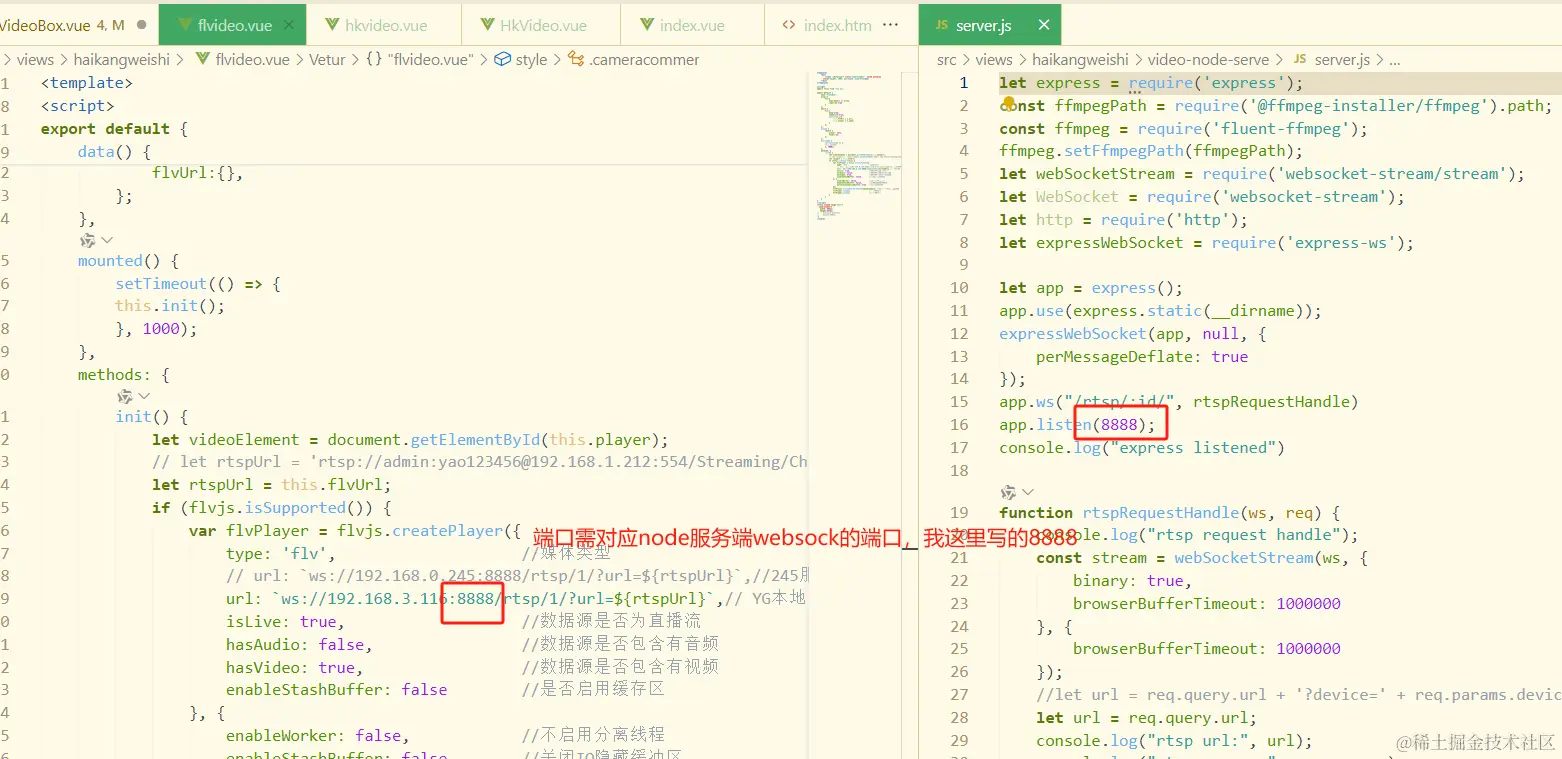Open the HkVideo.vue tab
1562x759 pixels.
point(542,25)
